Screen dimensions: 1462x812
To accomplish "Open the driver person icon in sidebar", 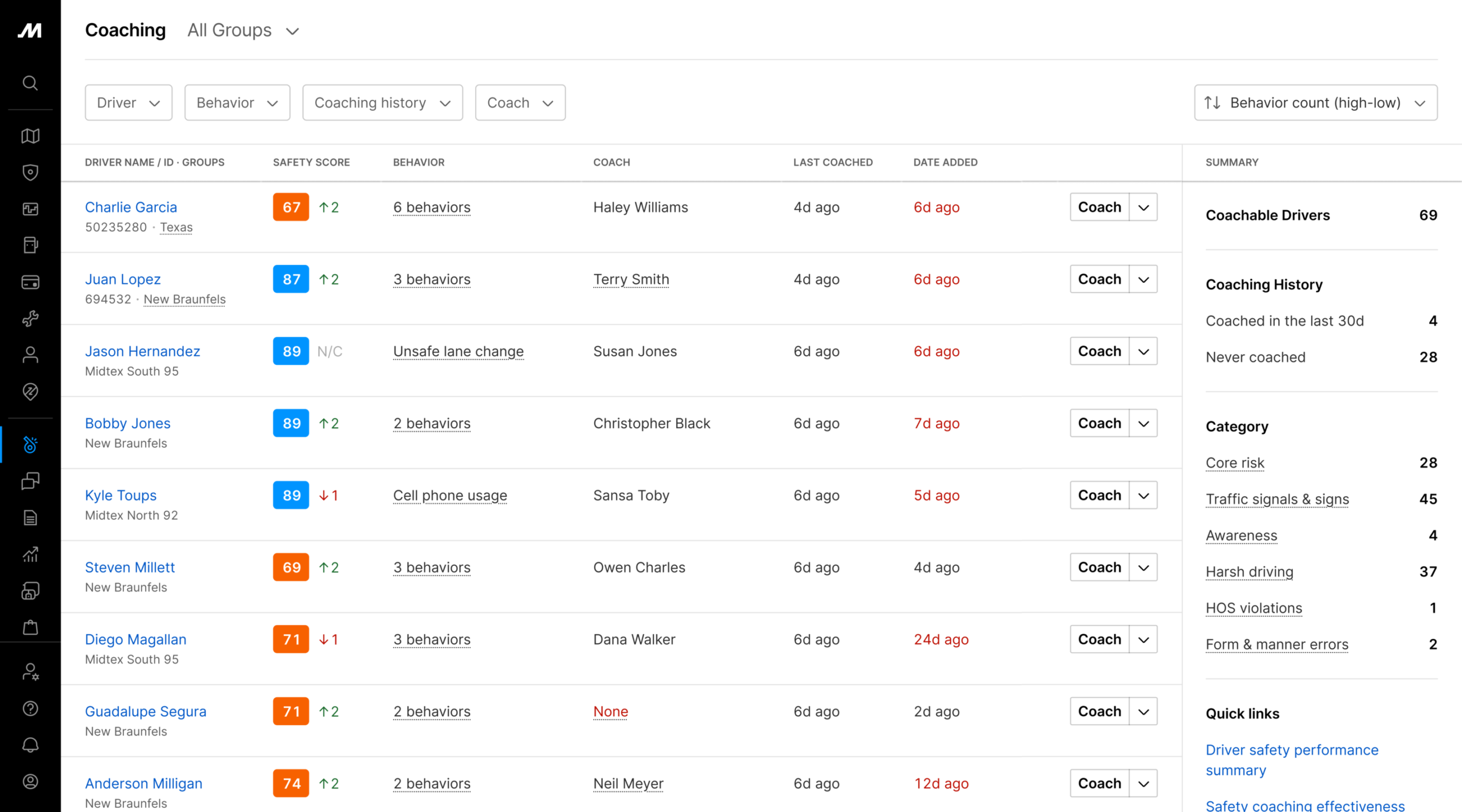I will click(30, 355).
